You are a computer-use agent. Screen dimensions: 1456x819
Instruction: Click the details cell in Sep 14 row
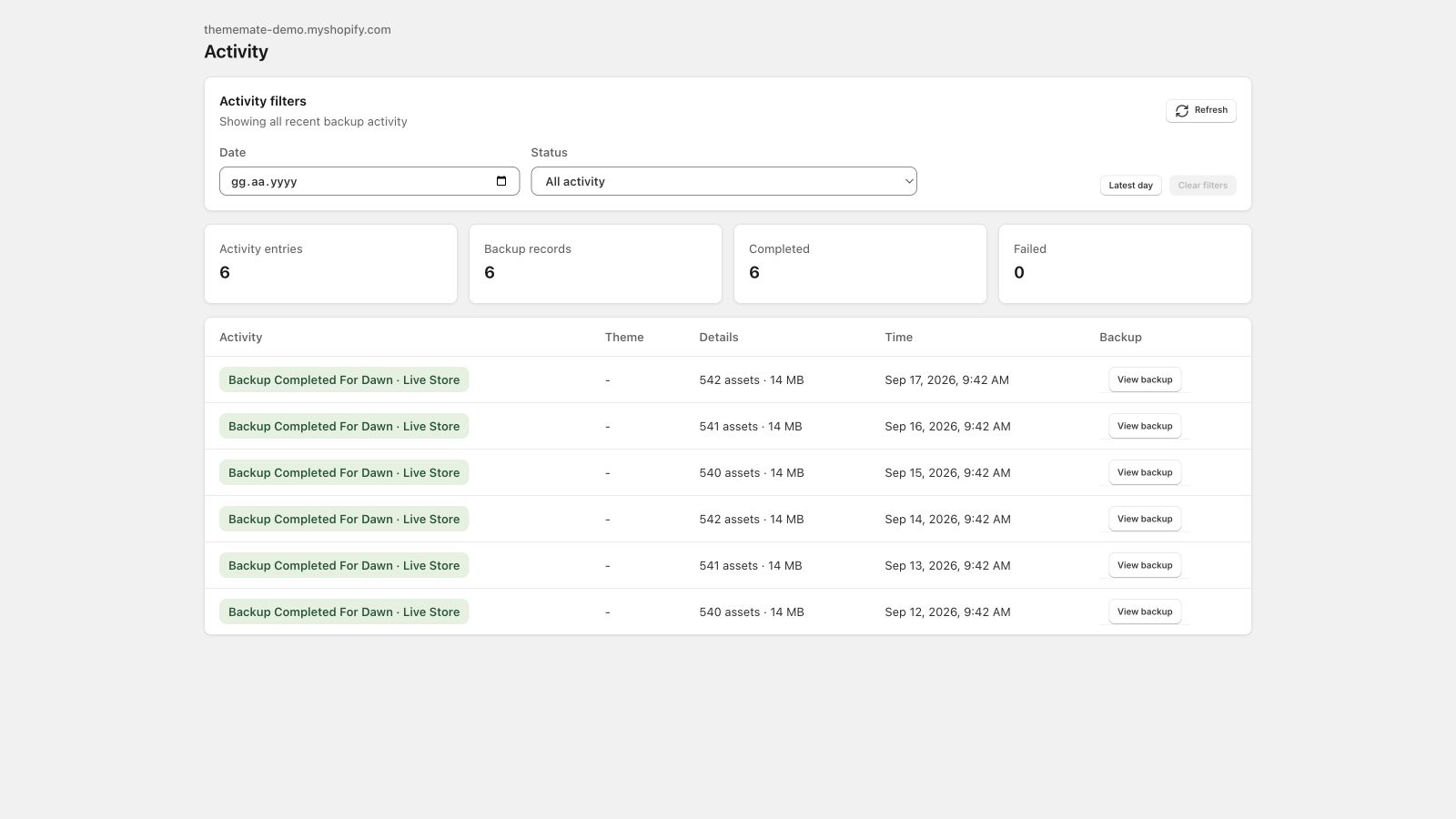point(752,519)
